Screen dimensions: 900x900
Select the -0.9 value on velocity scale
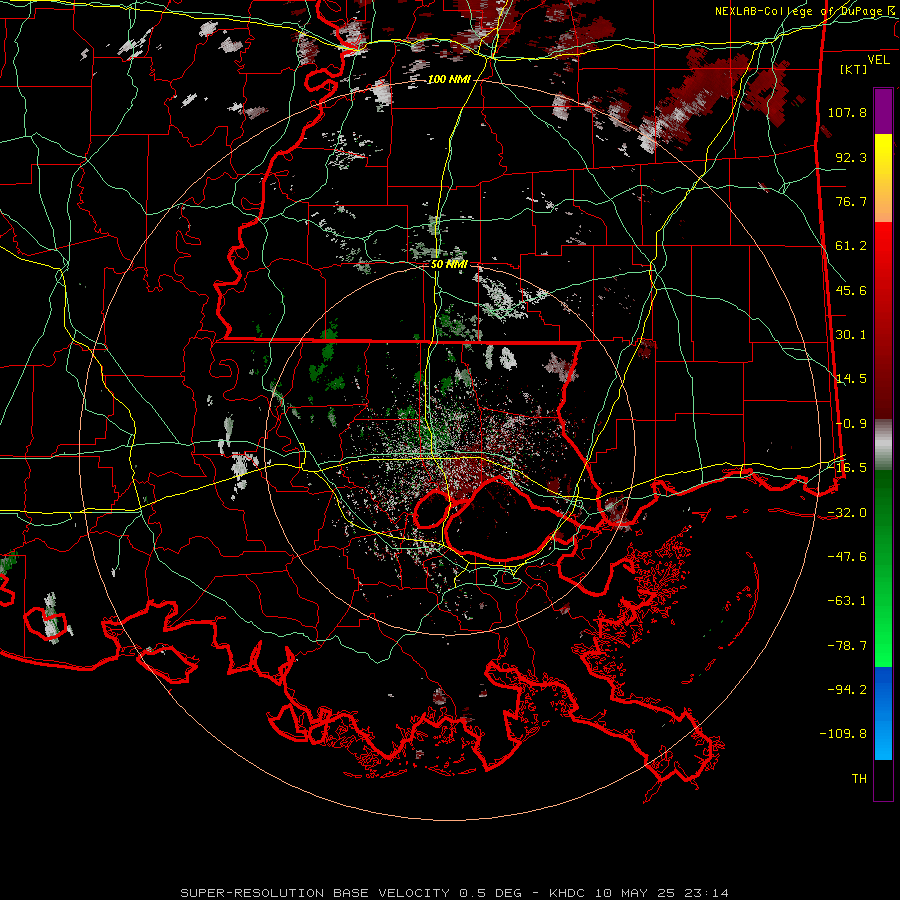point(851,424)
